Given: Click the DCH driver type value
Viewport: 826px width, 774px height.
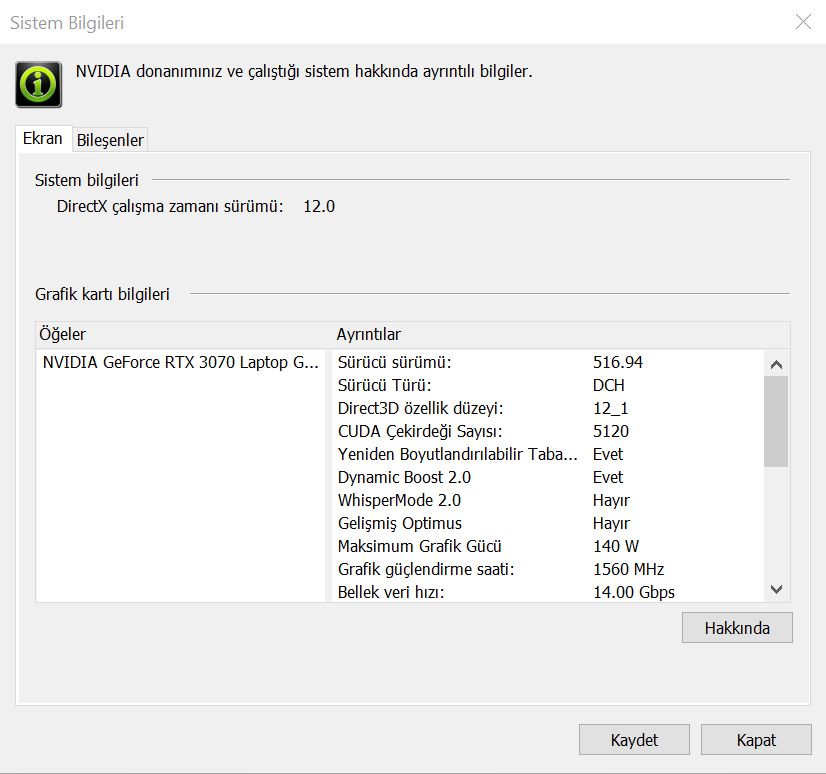Looking at the screenshot, I should pyautogui.click(x=608, y=386).
